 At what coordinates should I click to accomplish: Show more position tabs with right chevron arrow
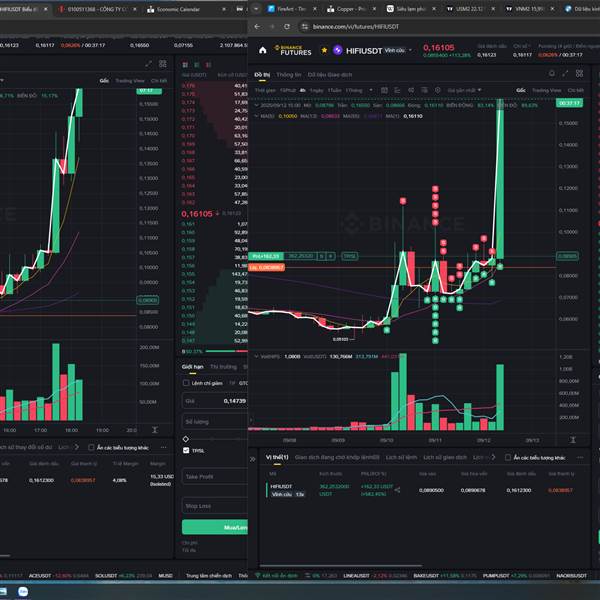[493, 457]
